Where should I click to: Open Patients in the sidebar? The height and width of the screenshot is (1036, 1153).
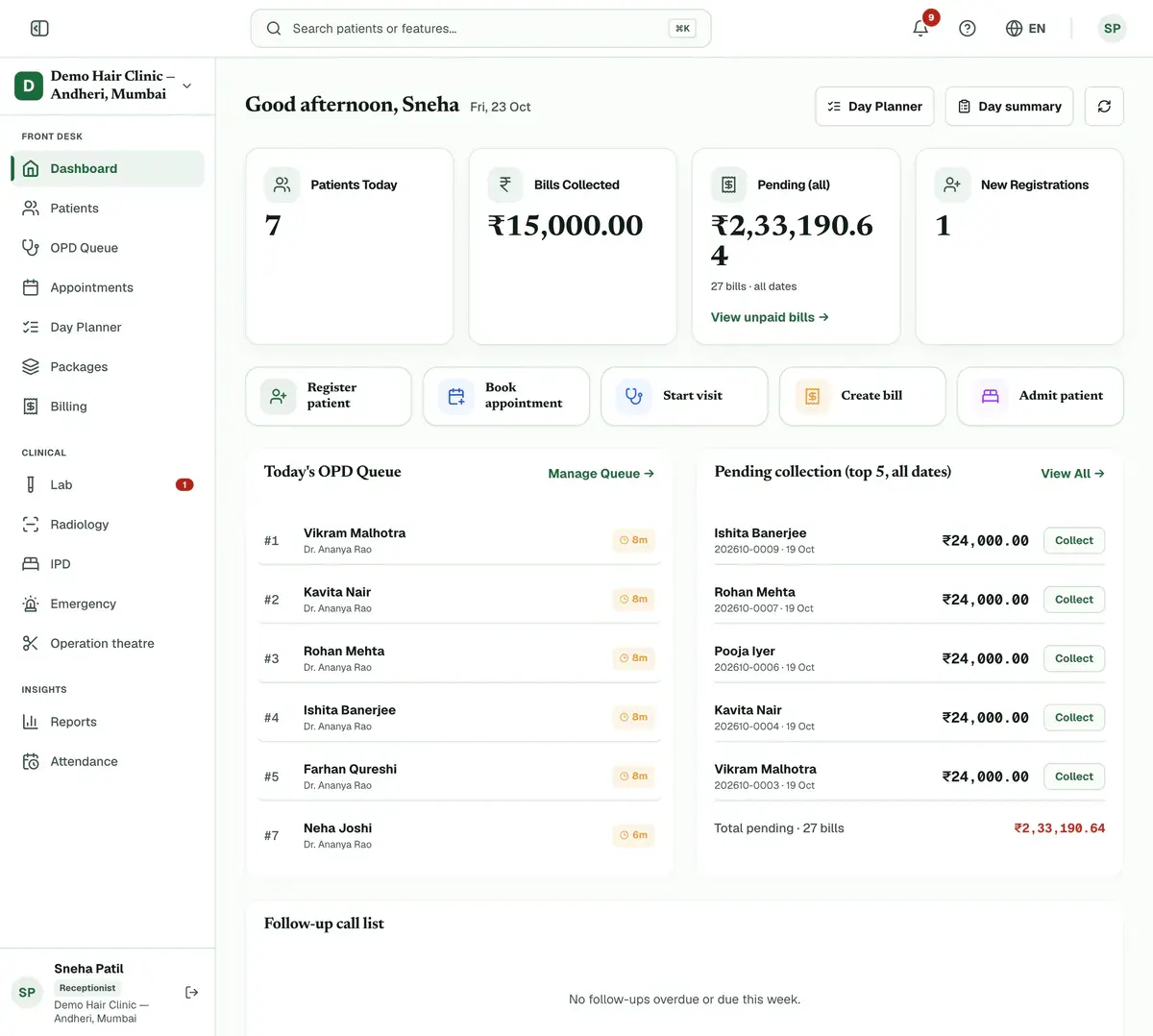tap(108, 209)
